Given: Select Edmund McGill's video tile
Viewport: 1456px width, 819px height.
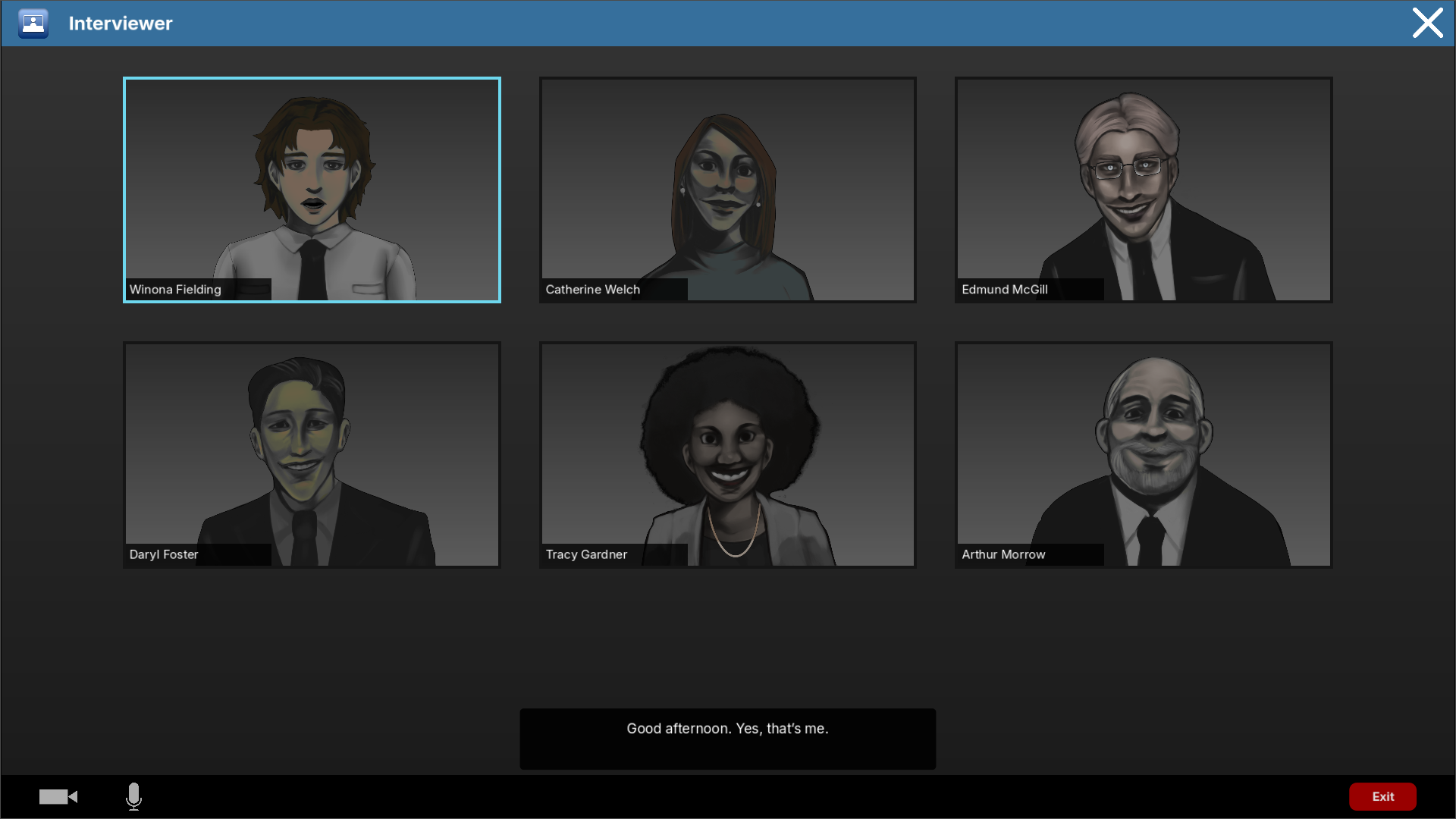Looking at the screenshot, I should point(1144,190).
